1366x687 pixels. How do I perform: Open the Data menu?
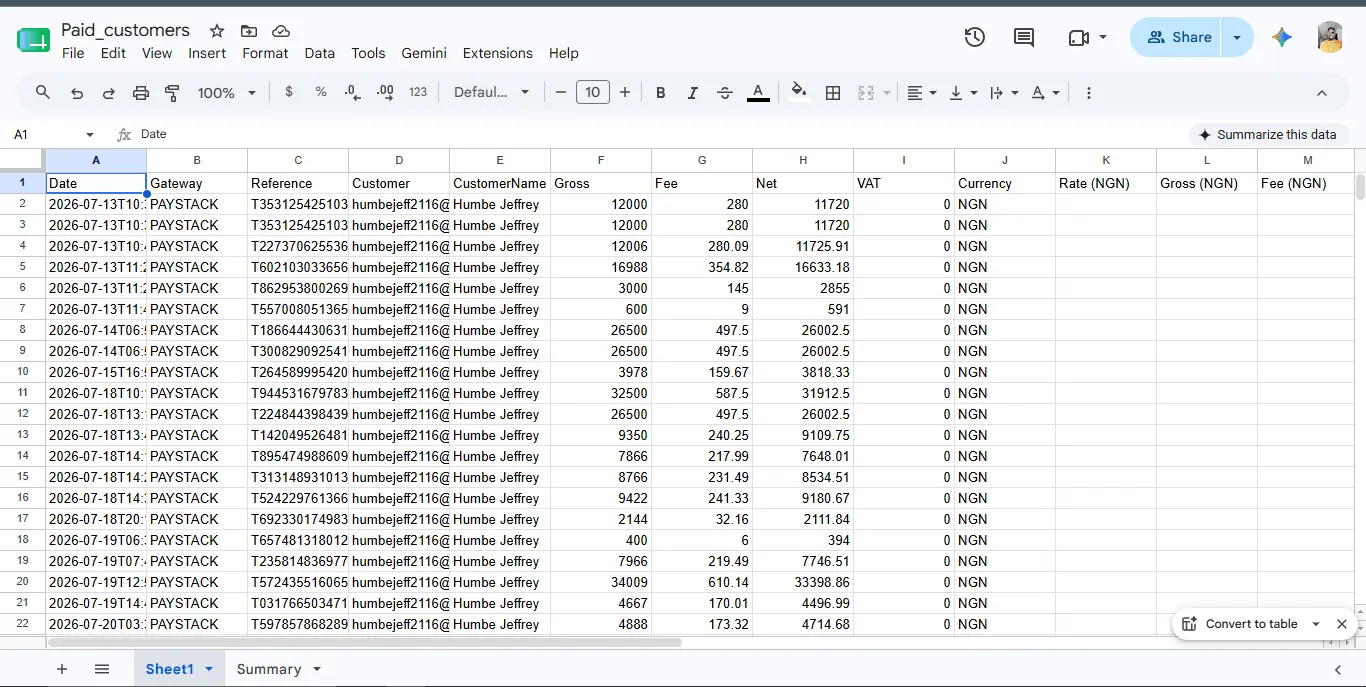point(320,53)
